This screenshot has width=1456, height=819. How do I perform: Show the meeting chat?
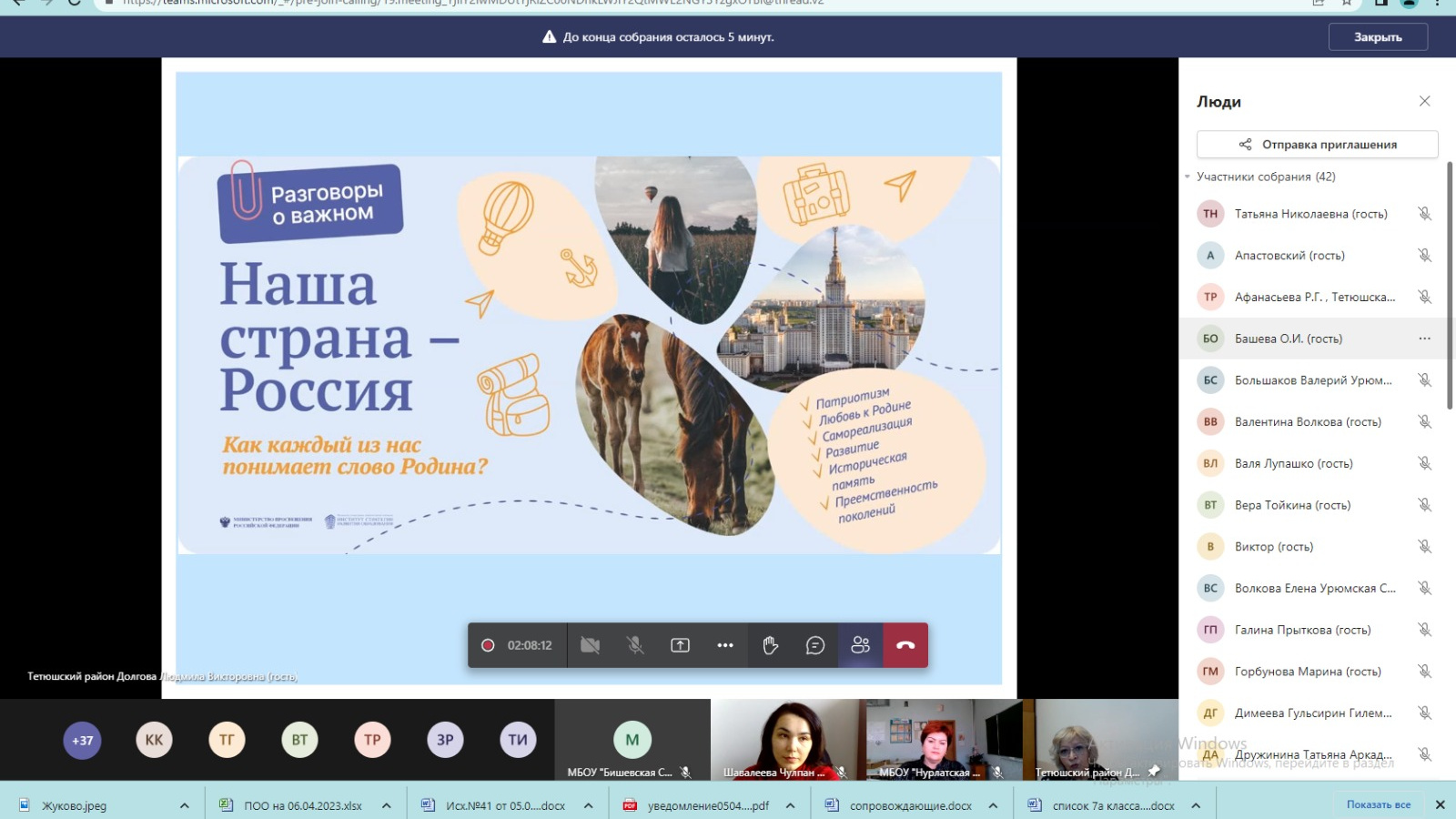[815, 645]
